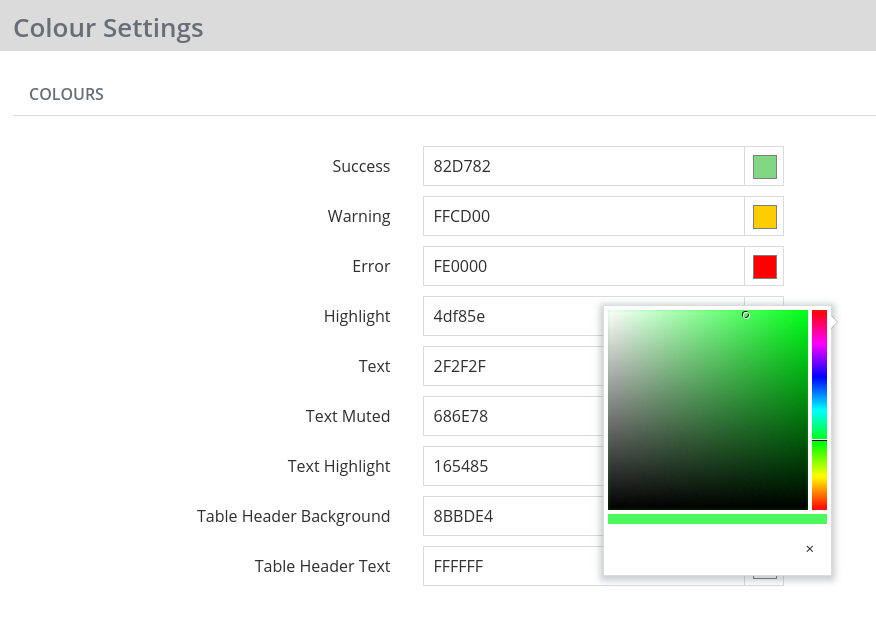Edit the Text Highlight value 165485

click(513, 466)
